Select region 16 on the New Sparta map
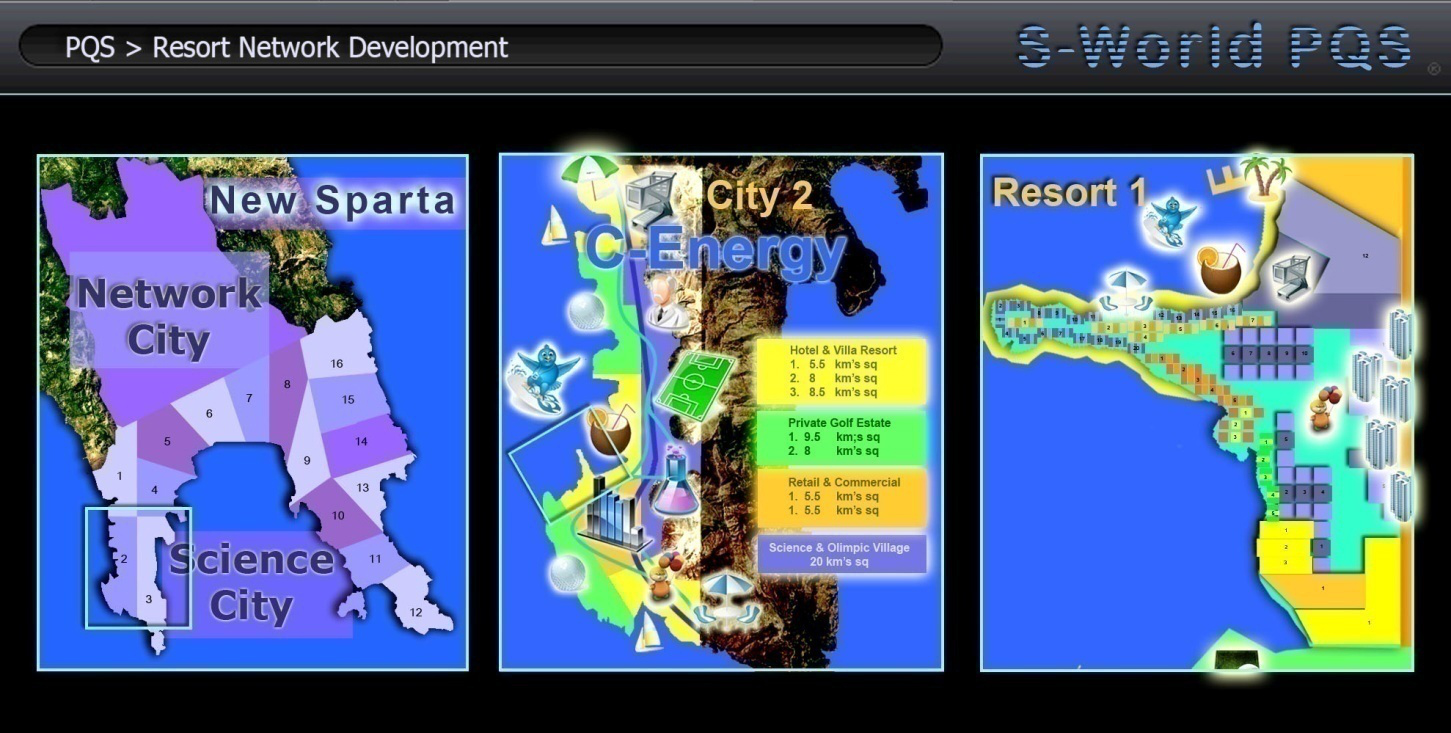The width and height of the screenshot is (1451, 733). coord(337,363)
